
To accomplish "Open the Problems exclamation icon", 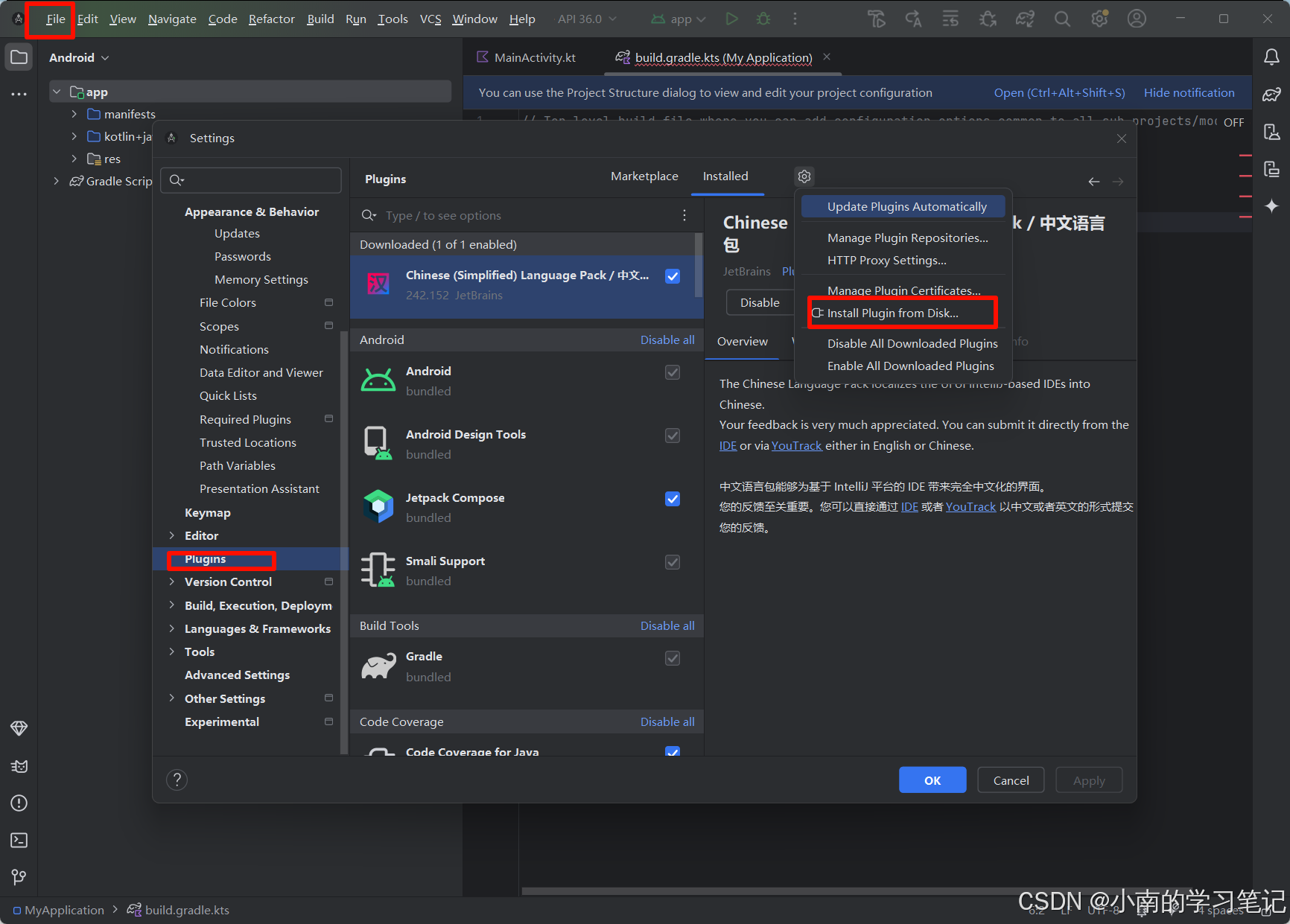I will click(19, 803).
